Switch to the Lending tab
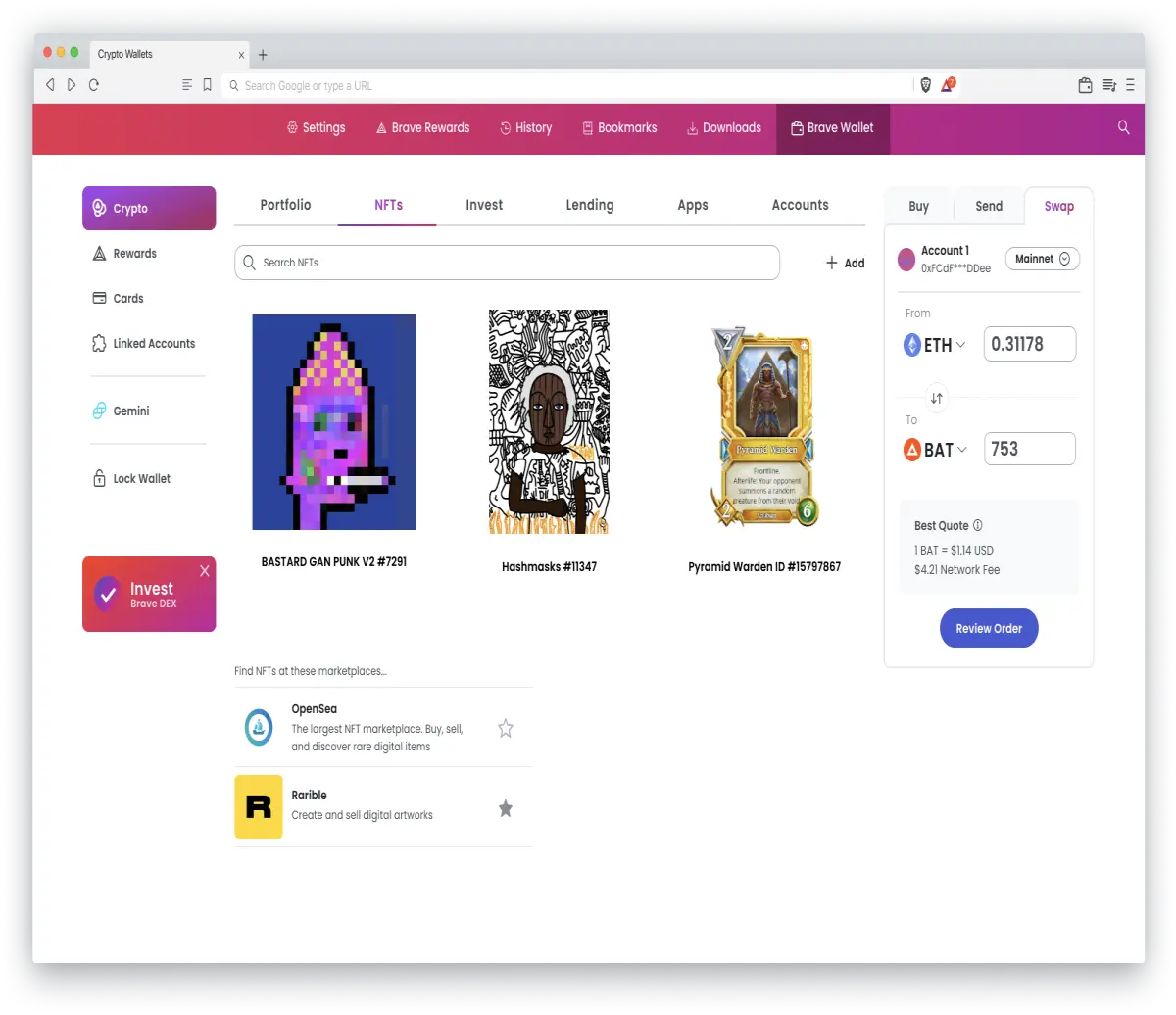This screenshot has height=1015, width=1176. [x=590, y=205]
